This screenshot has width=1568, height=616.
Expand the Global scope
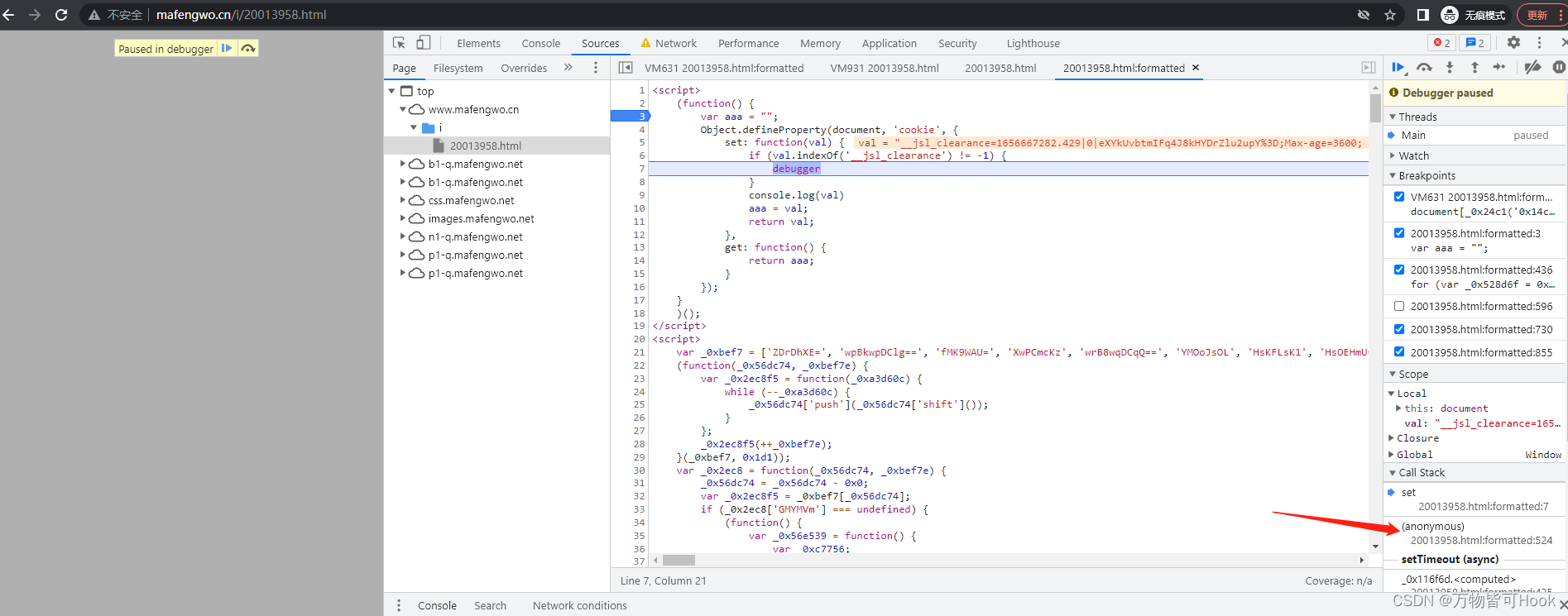pos(1391,455)
